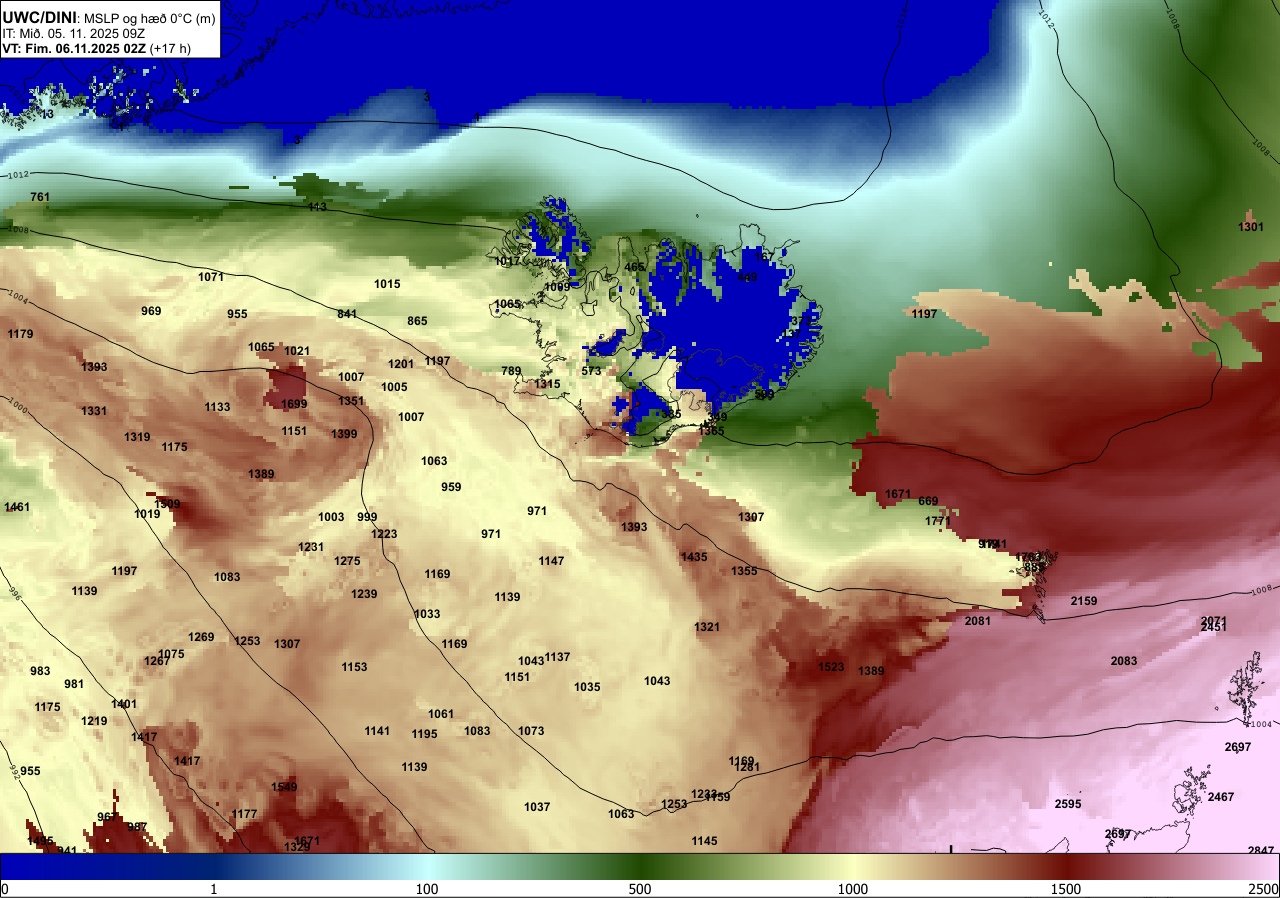Viewport: 1280px width, 898px height.
Task: Click the 1145 height value
Action: [704, 841]
